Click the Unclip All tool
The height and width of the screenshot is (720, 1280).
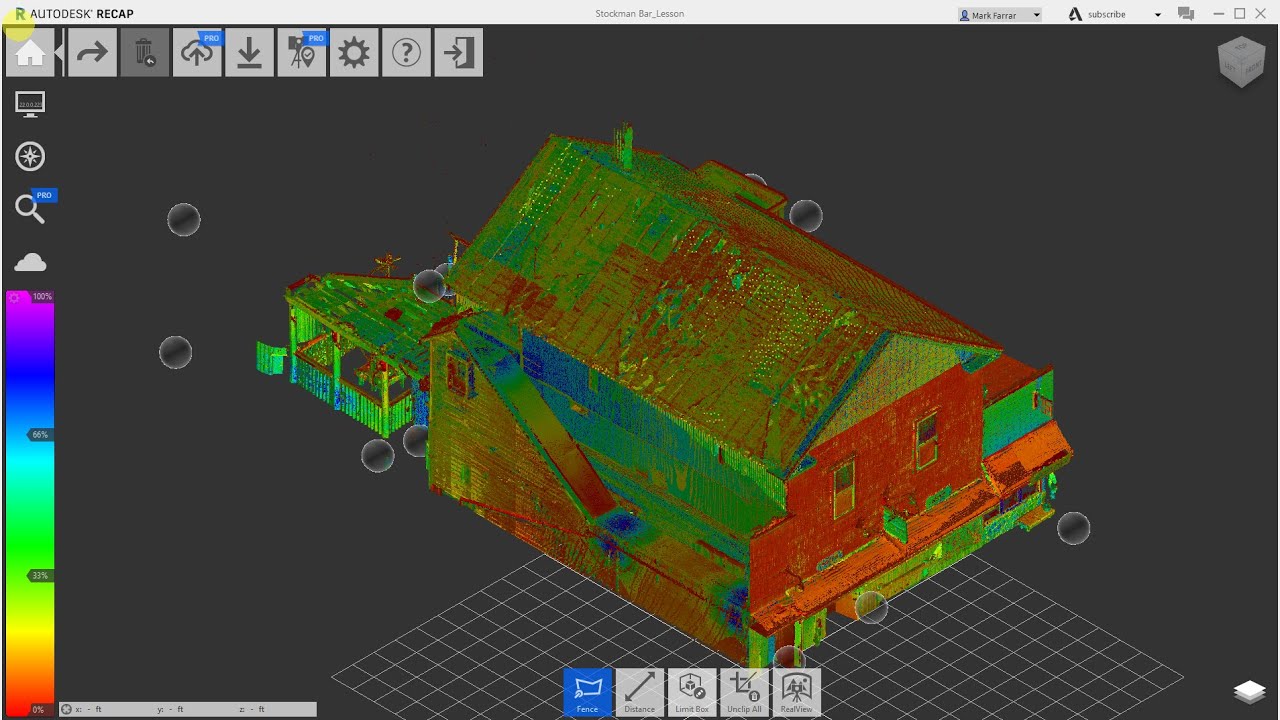(x=744, y=692)
